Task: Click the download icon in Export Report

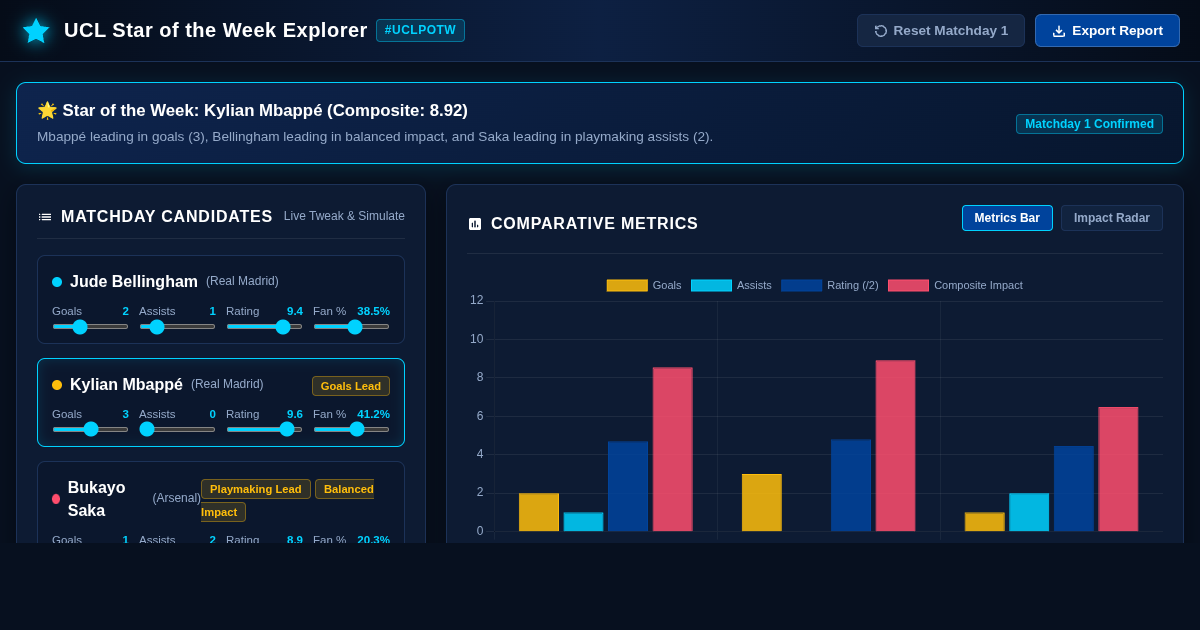Action: [x=1059, y=31]
